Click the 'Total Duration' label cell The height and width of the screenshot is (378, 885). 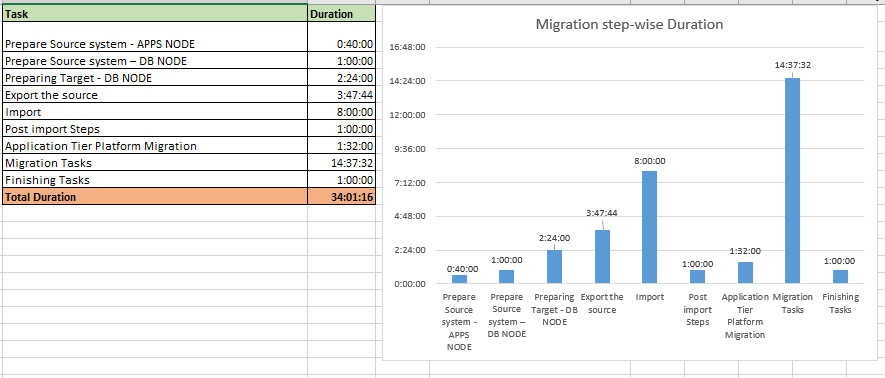pos(155,196)
